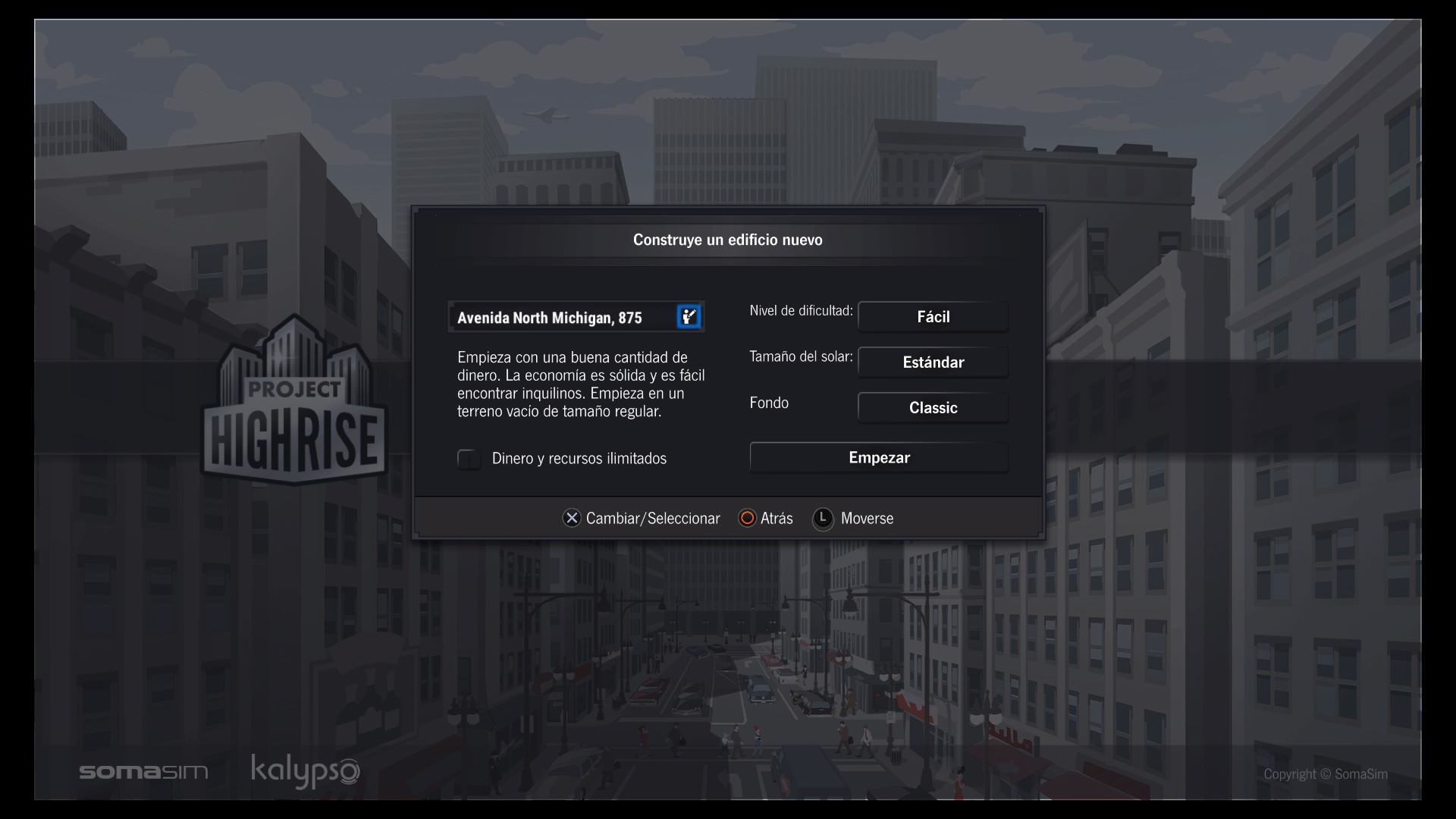The width and height of the screenshot is (1456, 819).
Task: Click the X button icon for Cambiar/Seleccionar
Action: (x=572, y=518)
